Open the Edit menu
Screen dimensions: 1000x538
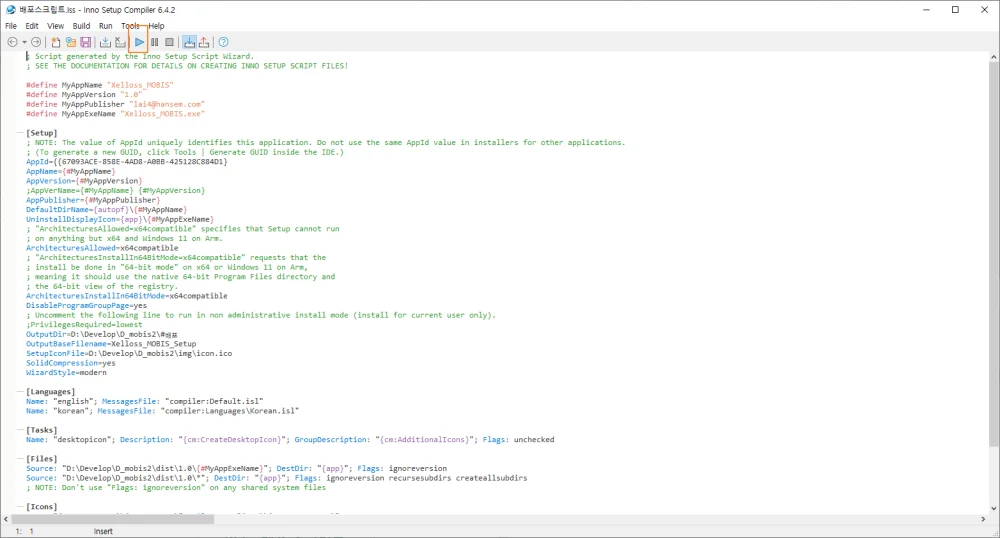click(x=32, y=26)
